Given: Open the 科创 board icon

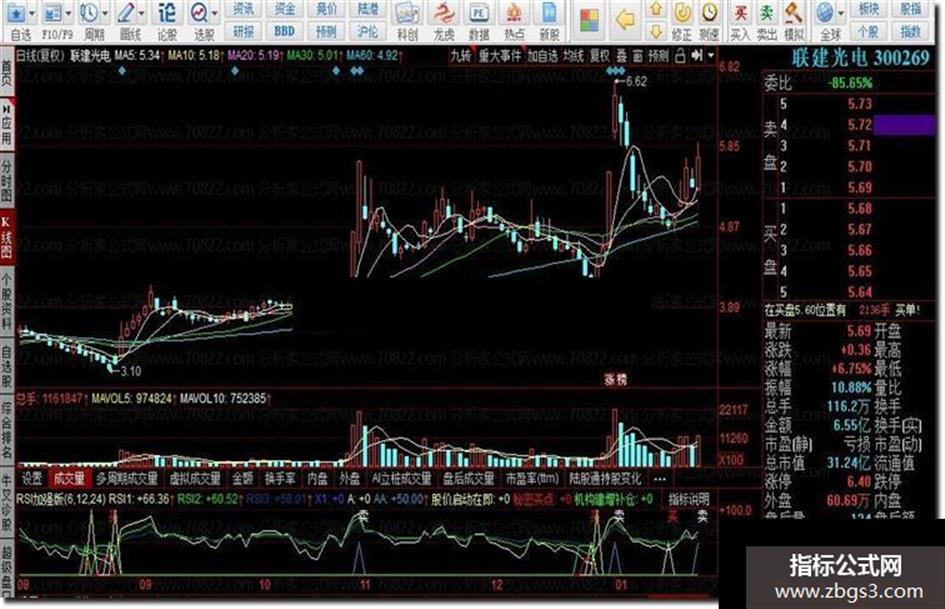Looking at the screenshot, I should tap(407, 14).
